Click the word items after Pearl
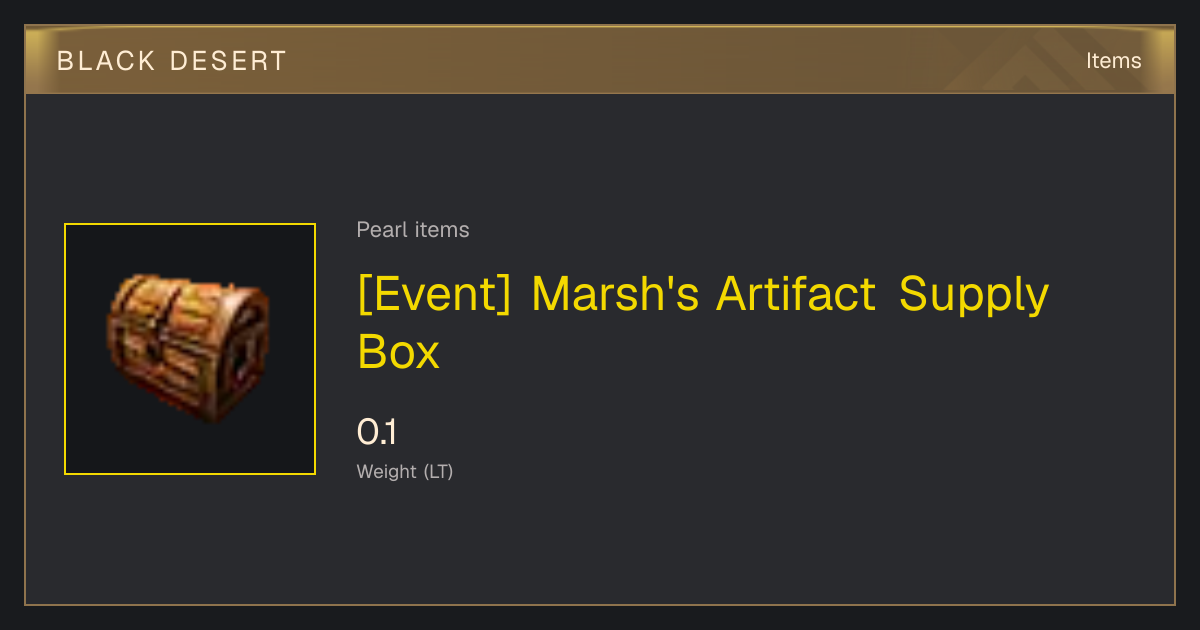 [x=443, y=230]
